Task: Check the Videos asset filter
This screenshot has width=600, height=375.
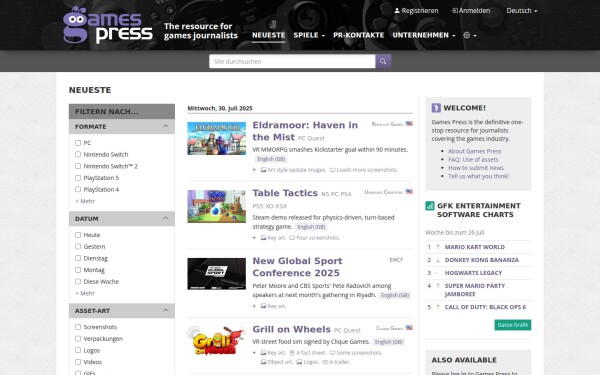Action: pos(78,362)
